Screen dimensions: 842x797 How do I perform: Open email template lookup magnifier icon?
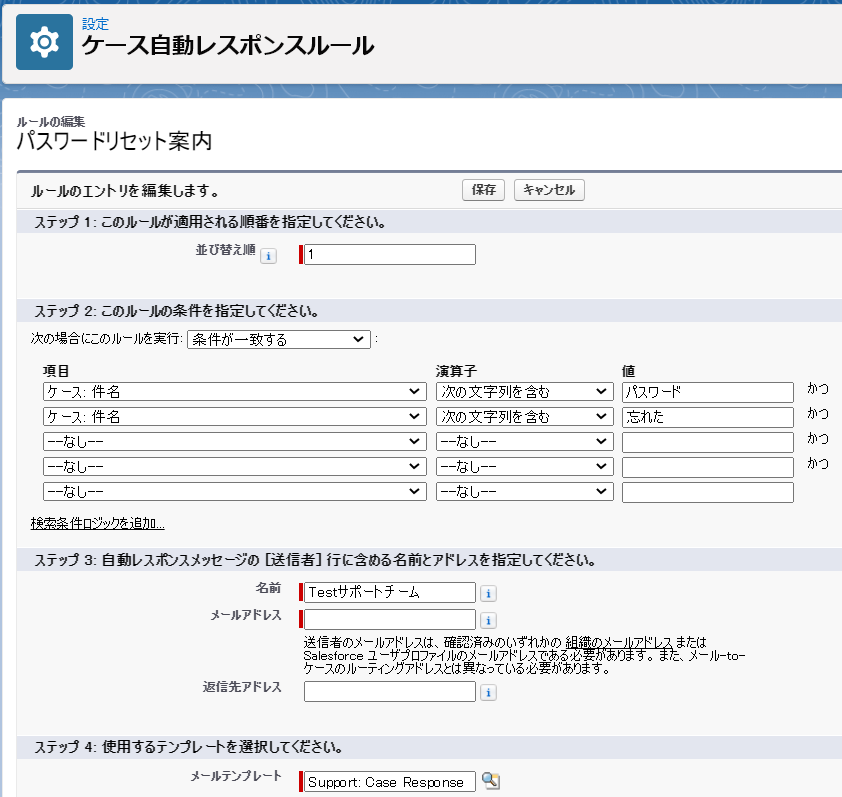pyautogui.click(x=490, y=780)
